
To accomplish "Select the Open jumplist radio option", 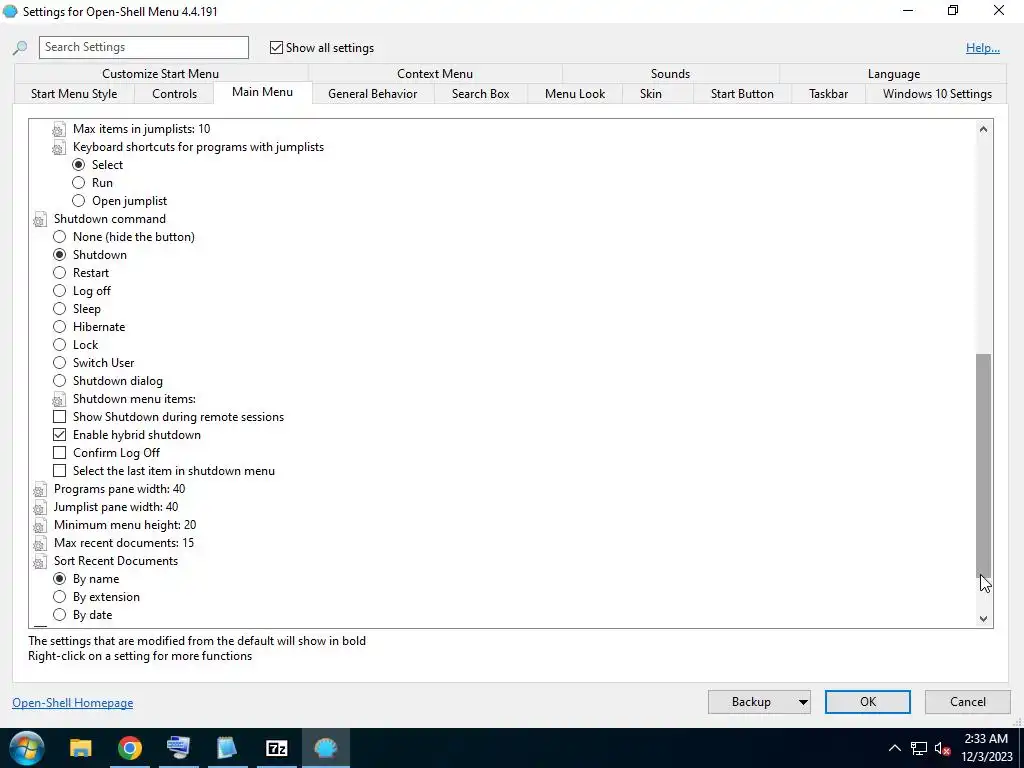I will [78, 201].
